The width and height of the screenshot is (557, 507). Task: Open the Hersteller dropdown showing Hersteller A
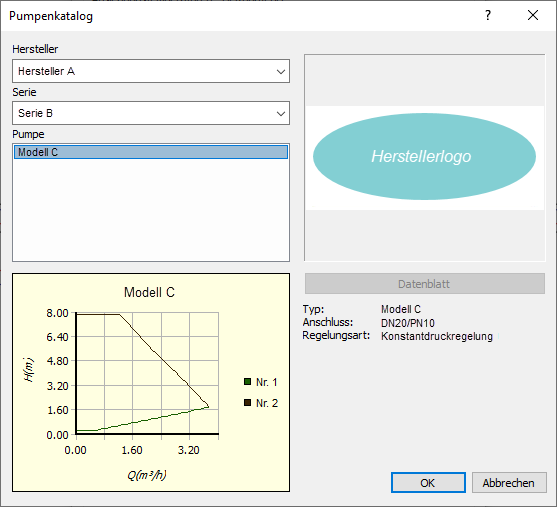(x=151, y=71)
